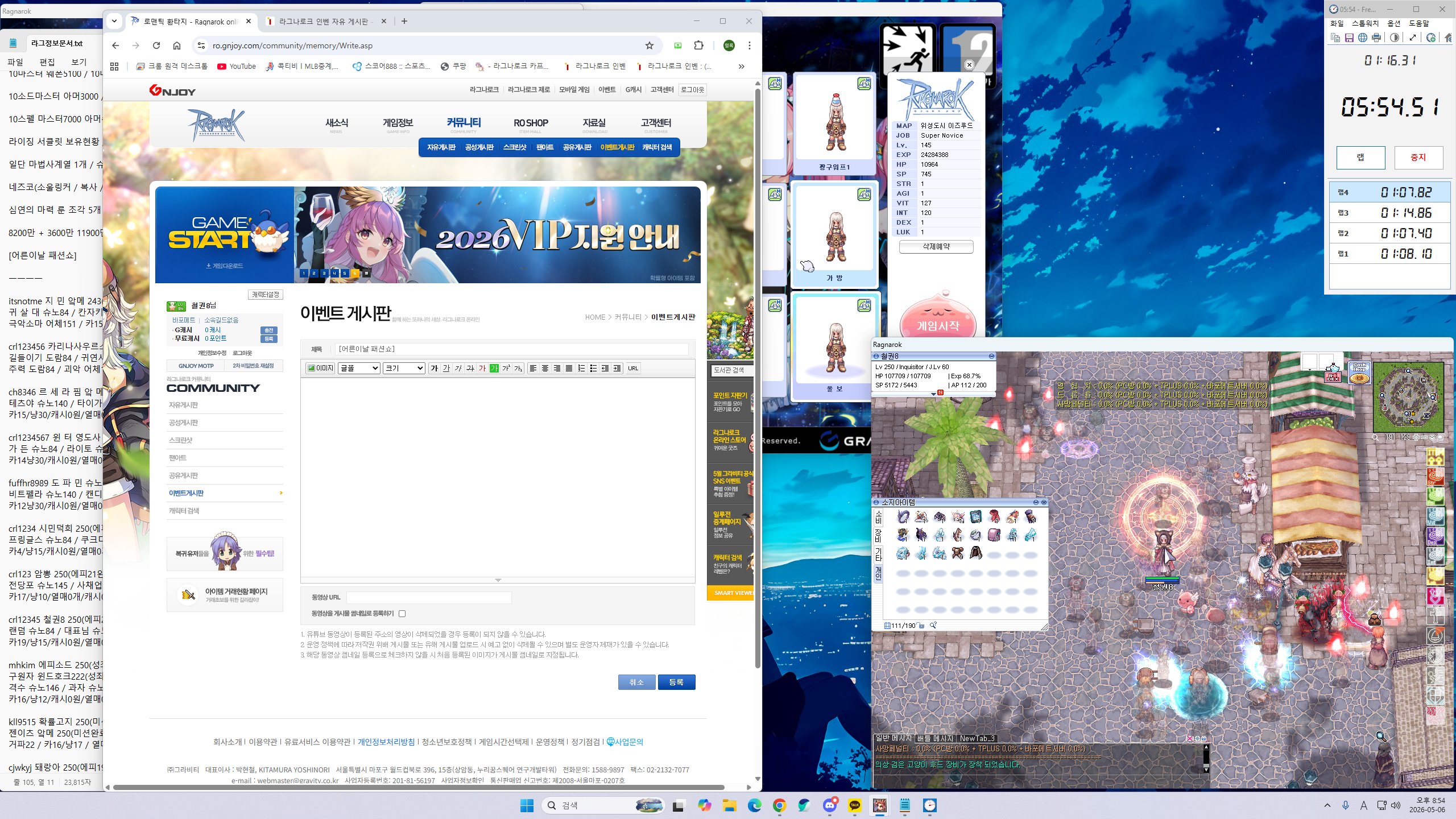
Task: Open the 캐릭터설정 button in the profile box
Action: point(266,295)
